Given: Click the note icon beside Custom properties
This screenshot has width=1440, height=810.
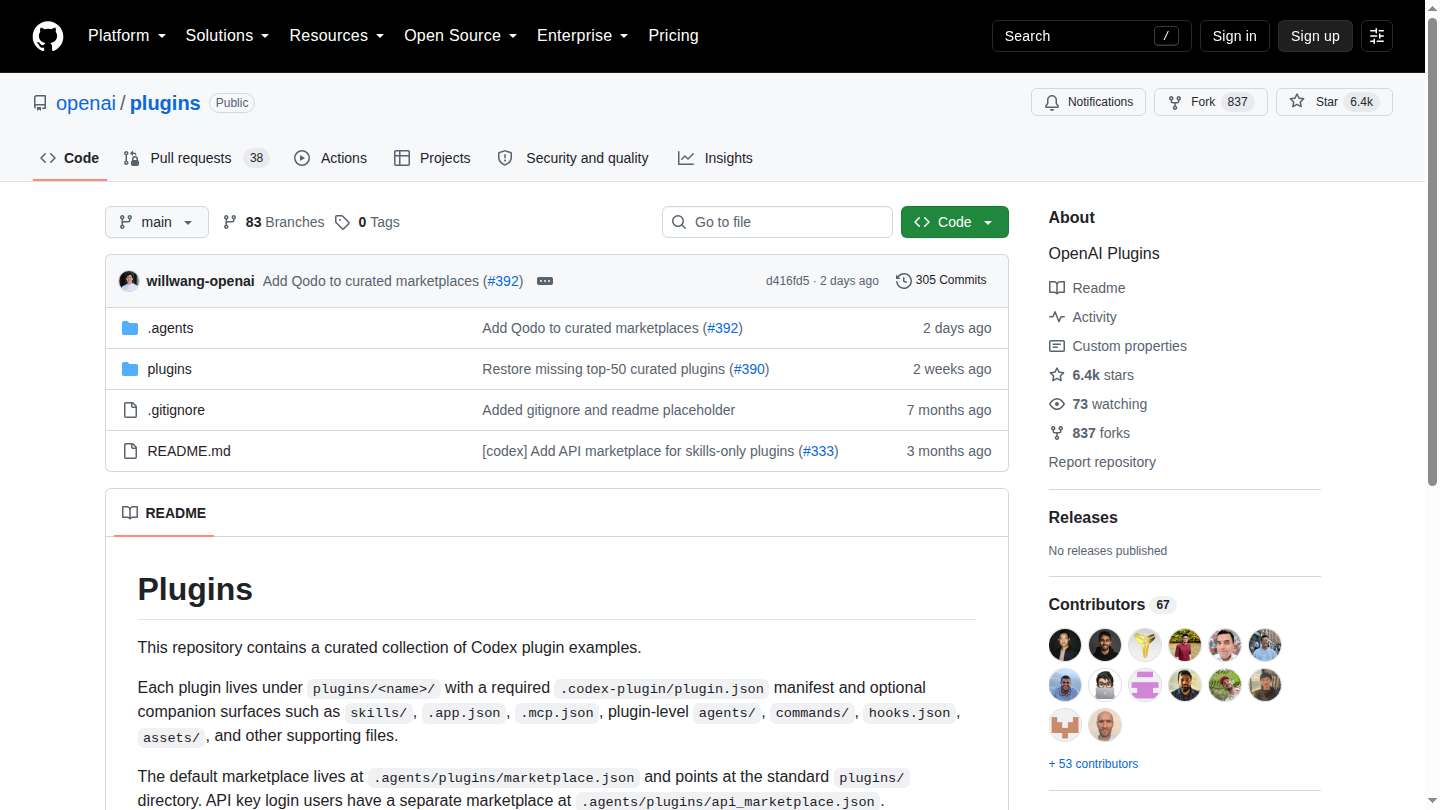Looking at the screenshot, I should click(x=1057, y=346).
